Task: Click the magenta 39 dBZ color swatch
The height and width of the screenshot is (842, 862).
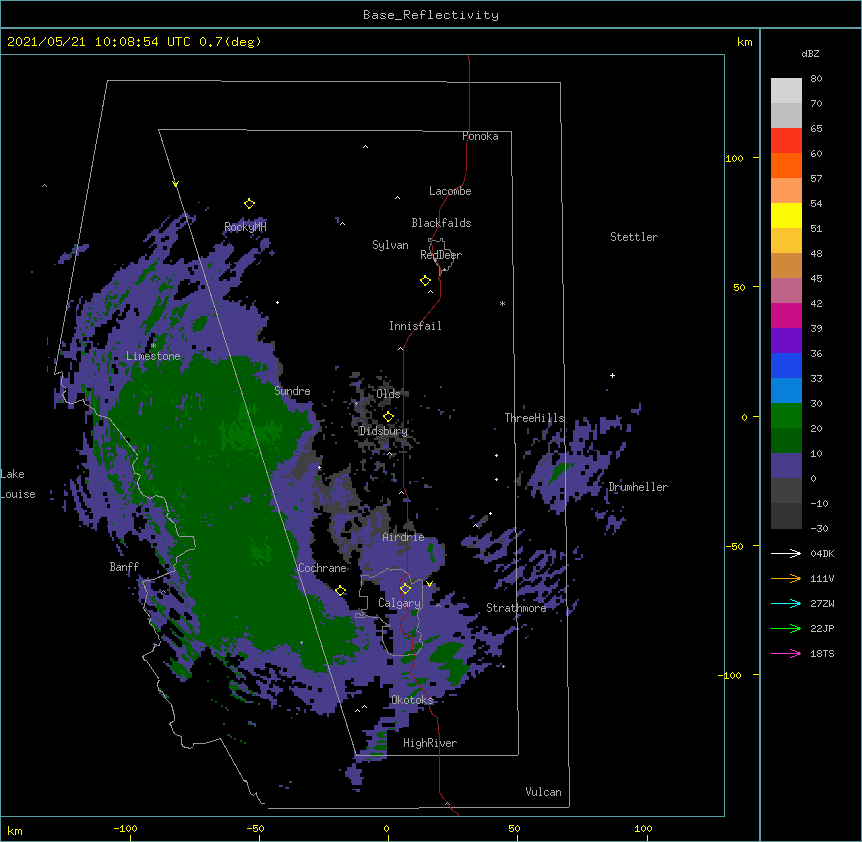Action: [786, 315]
